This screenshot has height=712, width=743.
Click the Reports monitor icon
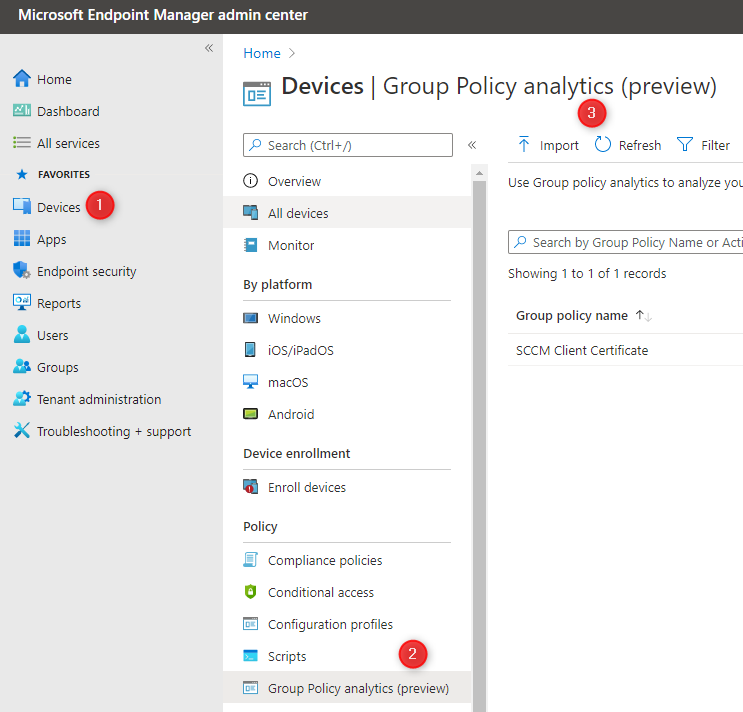[22, 302]
